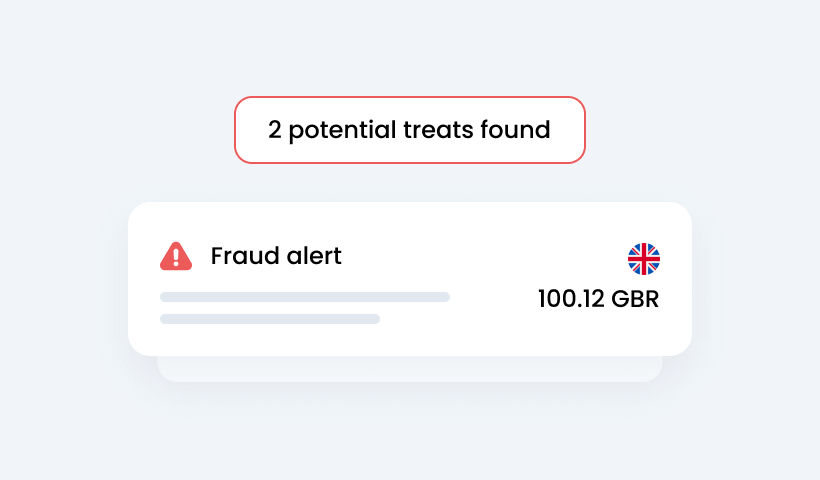820x480 pixels.
Task: Click the shorter gray placeholder line
Action: [x=270, y=319]
